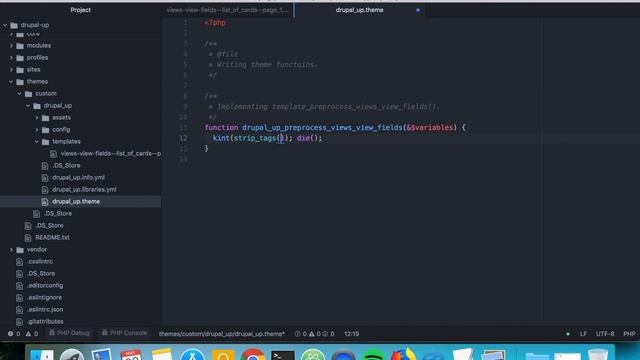Open drupal_up.info.yml in the tree

pos(78,178)
